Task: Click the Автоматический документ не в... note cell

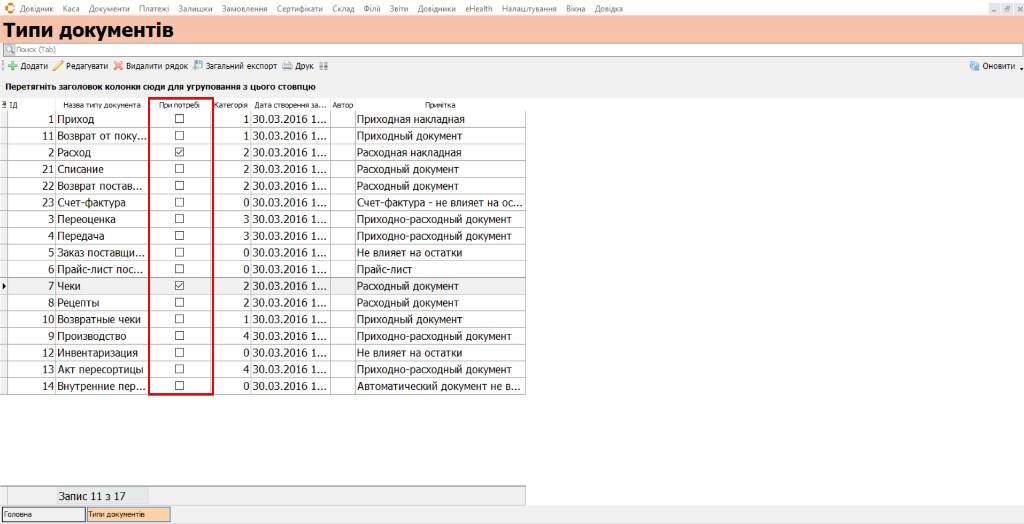Action: 440,386
